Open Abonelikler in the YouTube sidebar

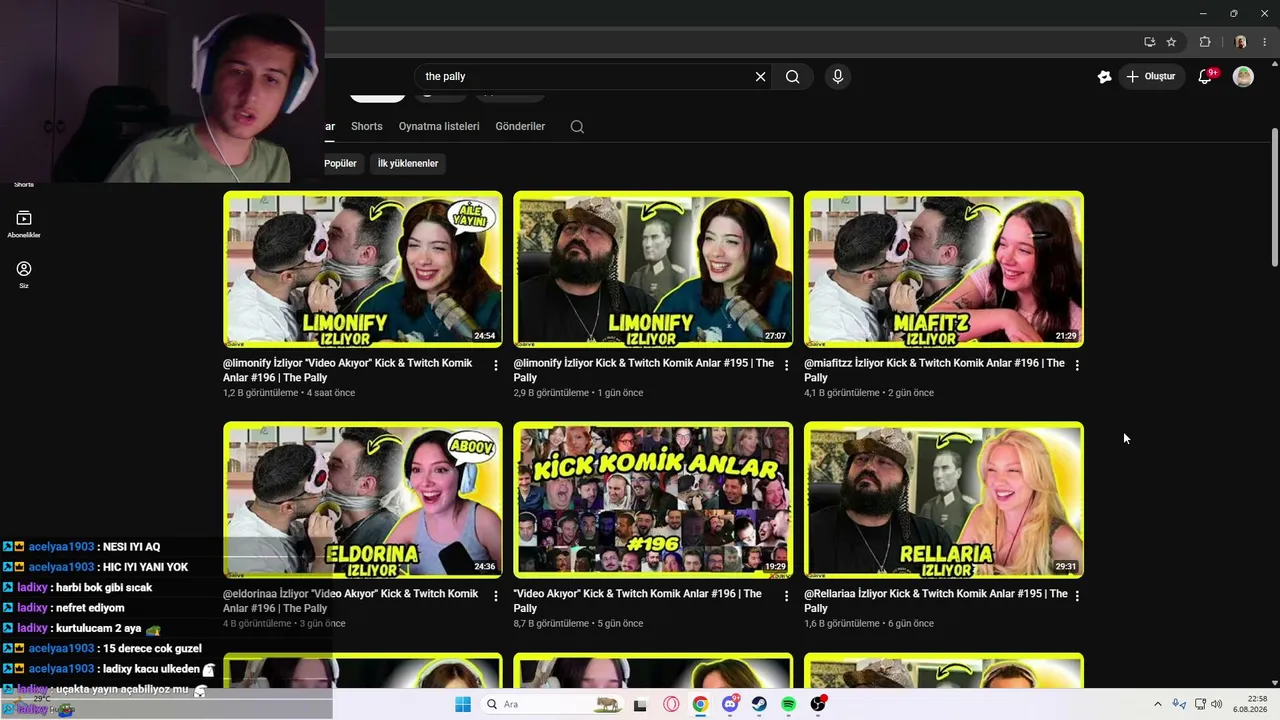tap(24, 224)
